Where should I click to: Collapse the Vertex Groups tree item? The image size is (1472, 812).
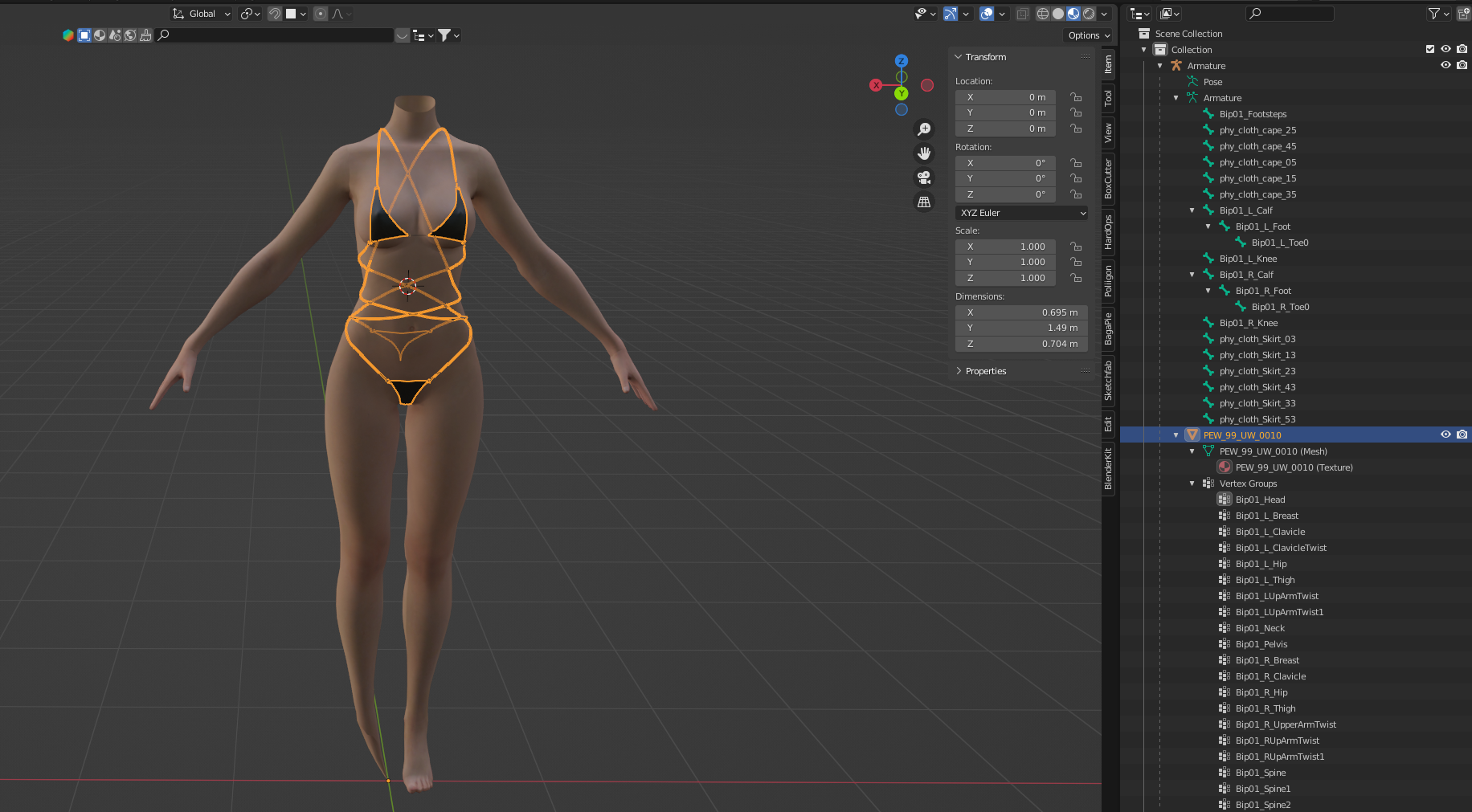point(1192,484)
